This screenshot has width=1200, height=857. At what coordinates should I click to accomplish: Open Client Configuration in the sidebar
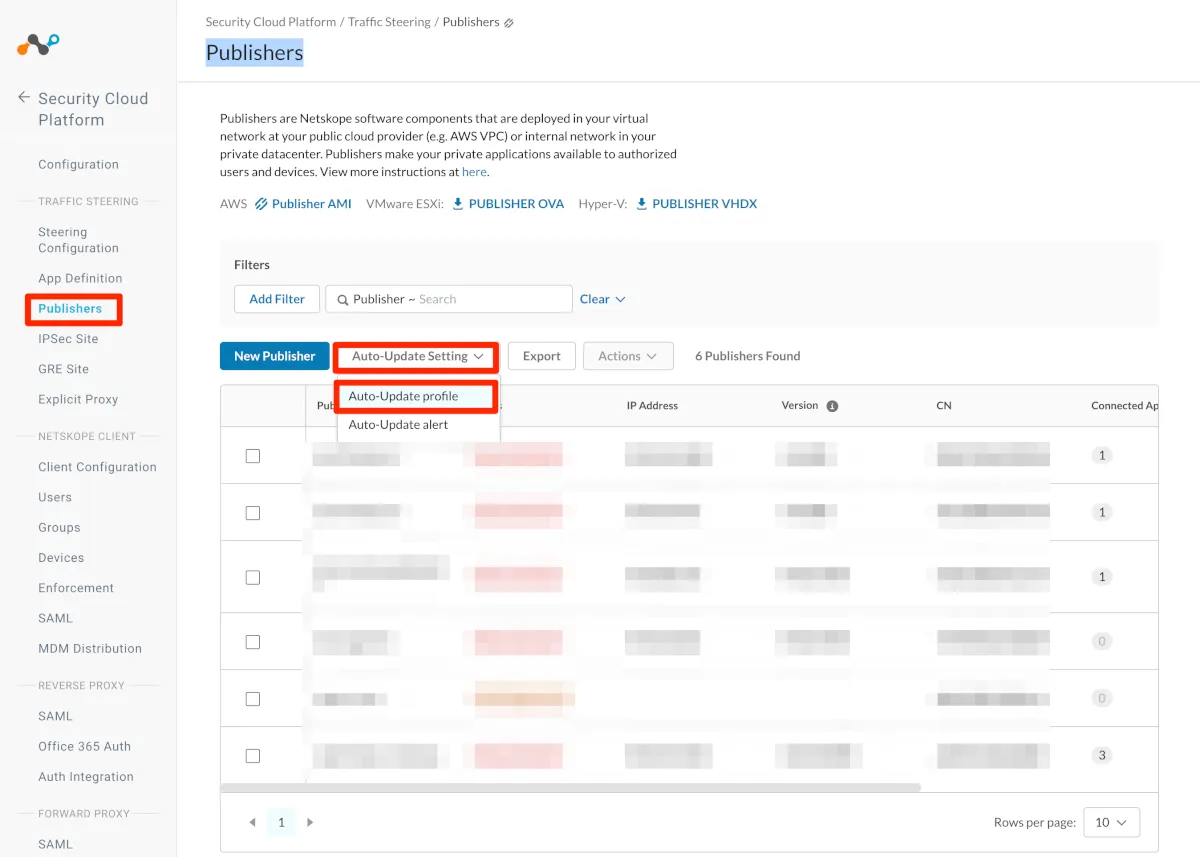tap(97, 467)
